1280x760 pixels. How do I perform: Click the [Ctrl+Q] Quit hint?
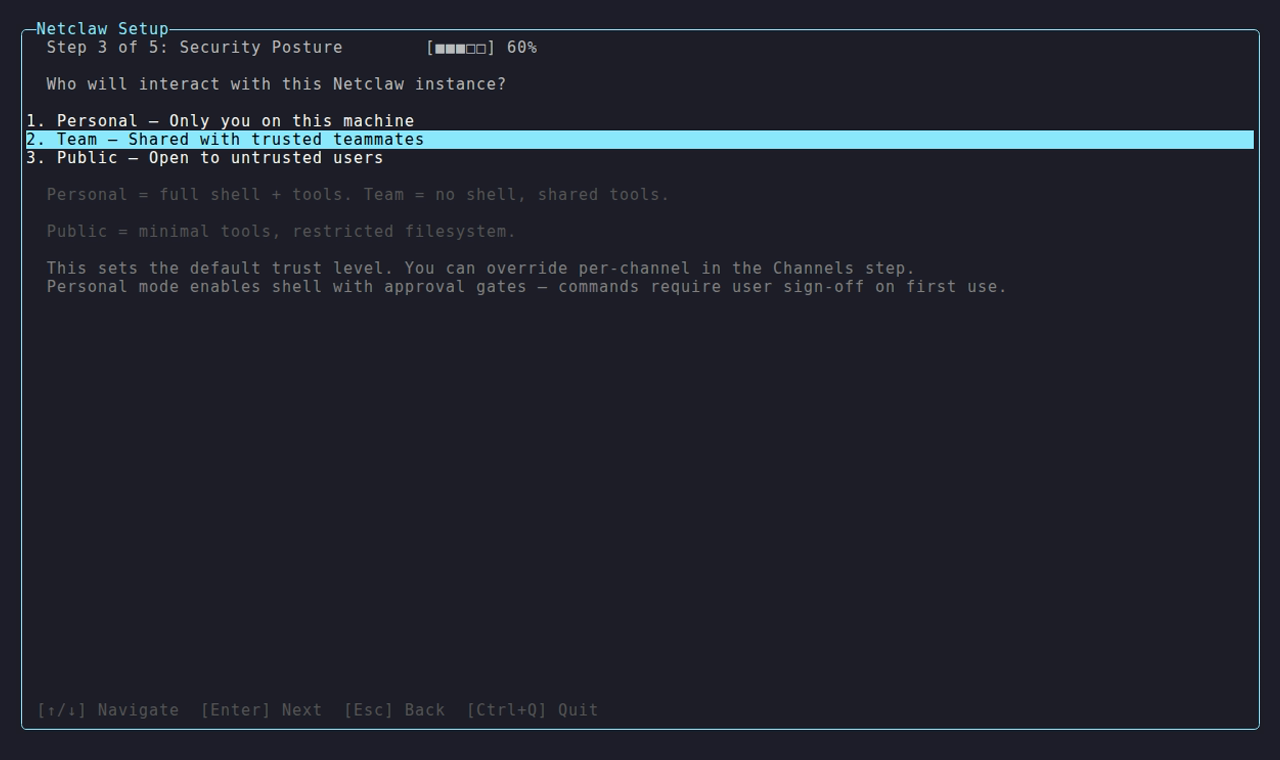(532, 710)
